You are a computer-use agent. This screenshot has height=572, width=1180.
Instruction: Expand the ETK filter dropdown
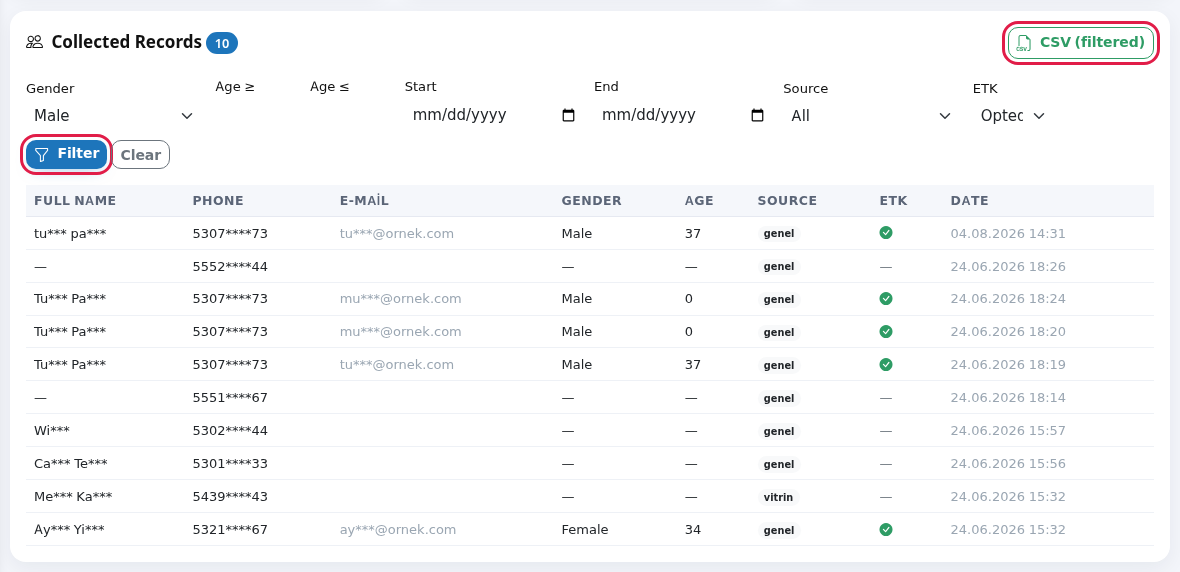pos(1012,116)
